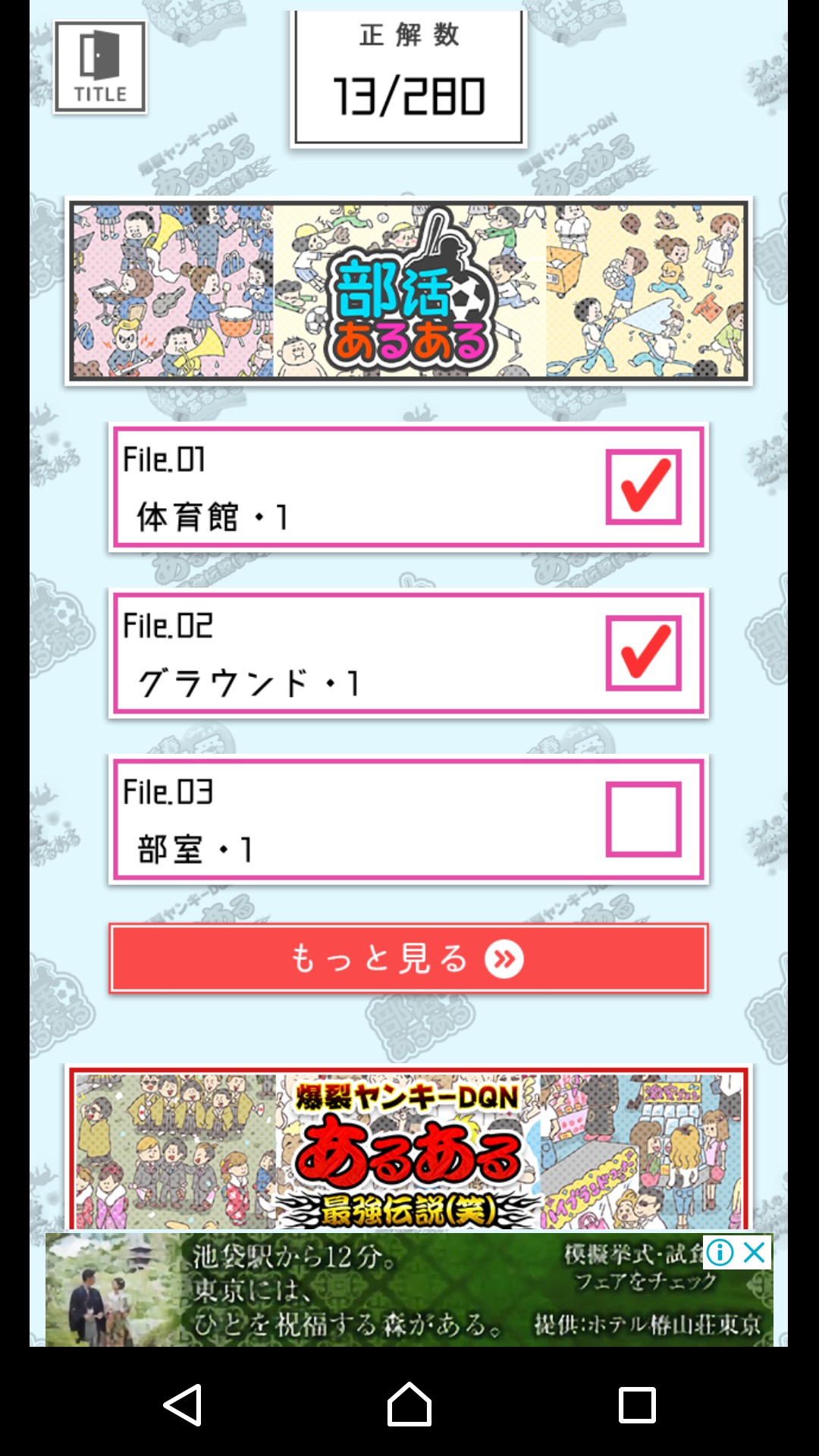Tap the TITLE door icon
819x1456 pixels.
coord(100,67)
